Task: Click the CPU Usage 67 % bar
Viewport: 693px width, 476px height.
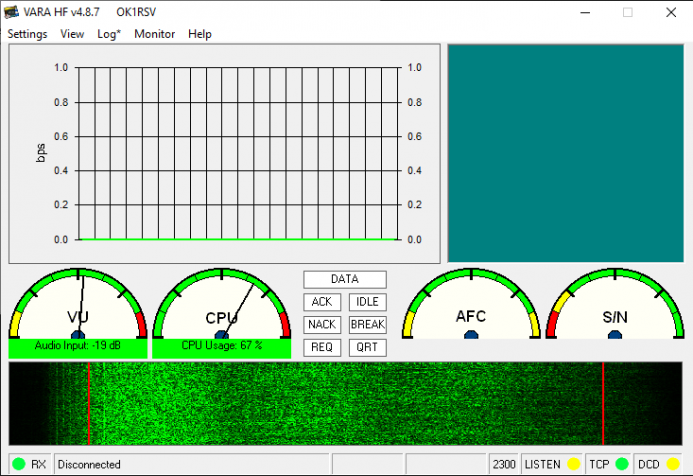Action: [221, 348]
